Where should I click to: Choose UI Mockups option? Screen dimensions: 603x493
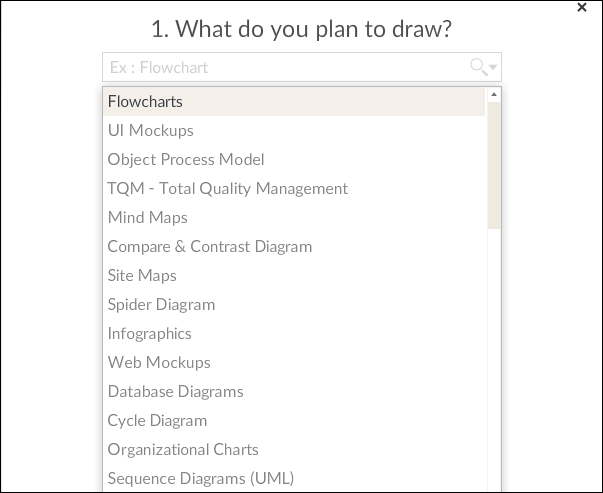click(294, 130)
